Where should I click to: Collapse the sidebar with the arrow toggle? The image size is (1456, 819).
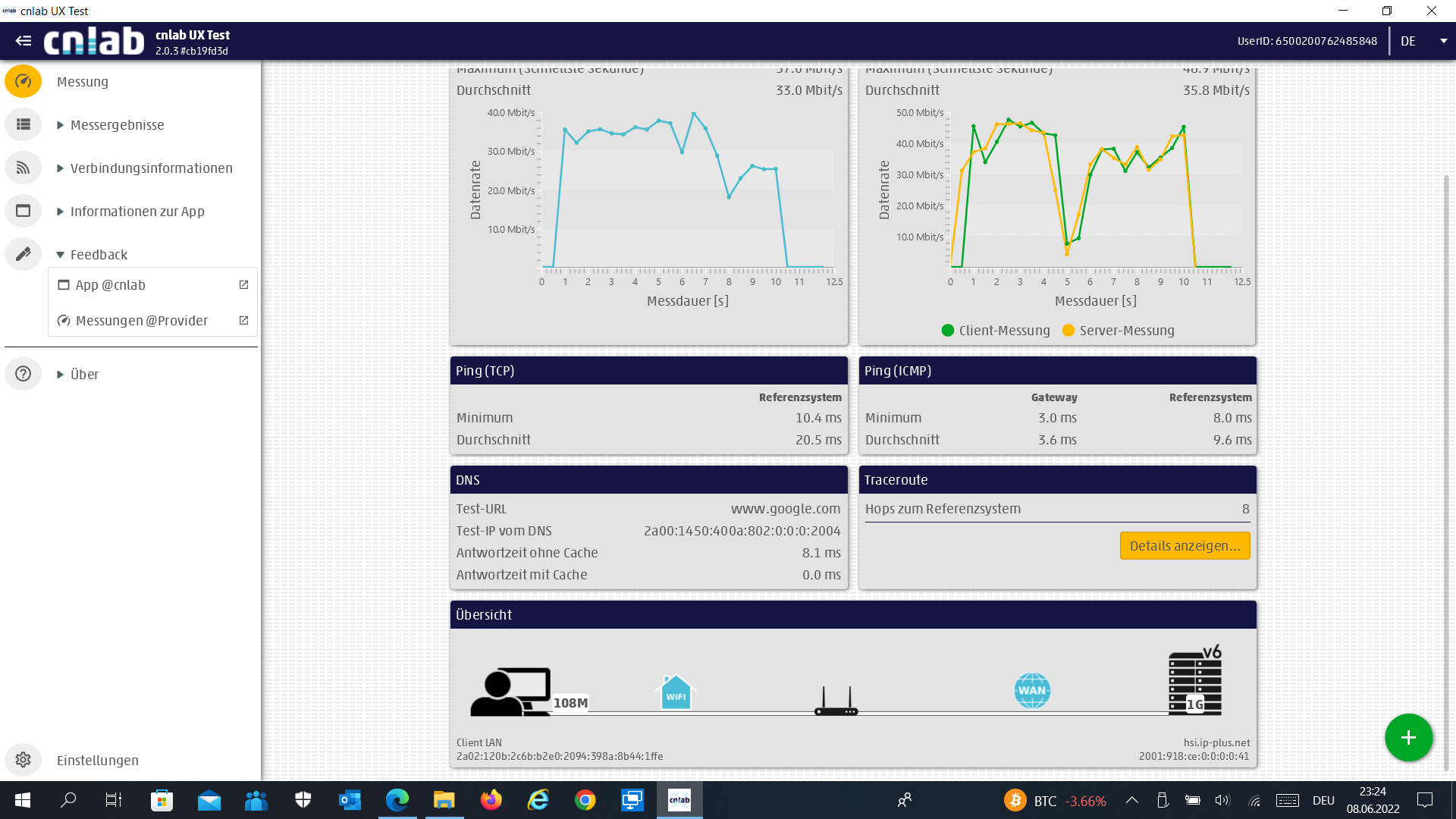pos(23,42)
